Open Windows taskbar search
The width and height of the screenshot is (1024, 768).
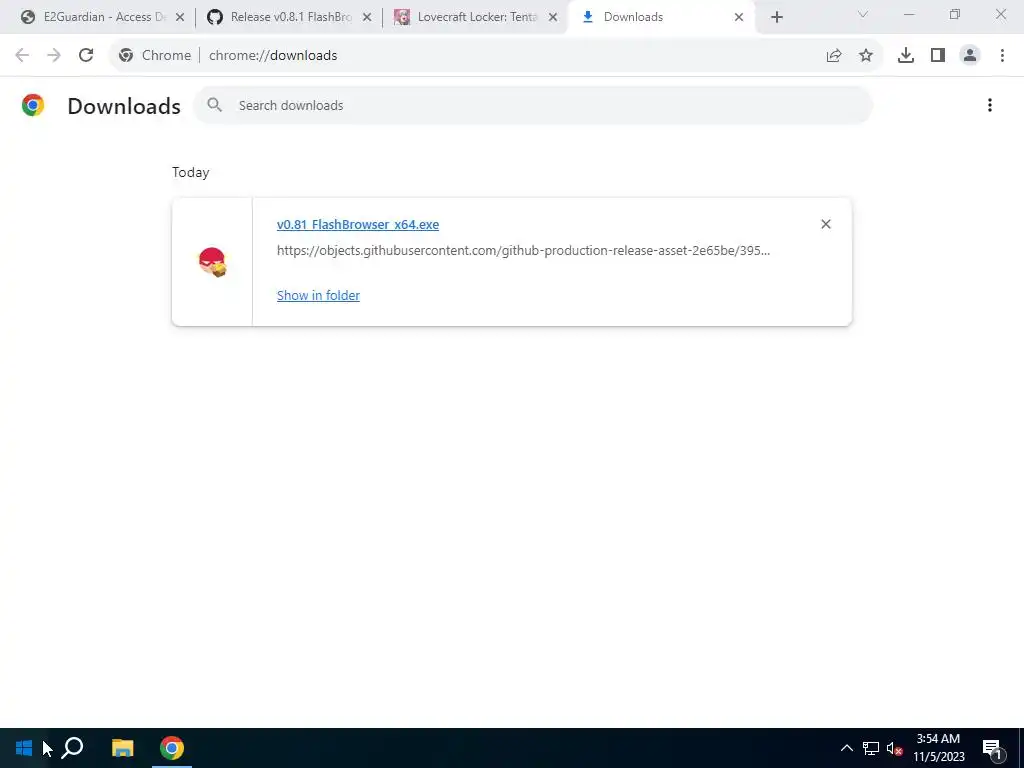tap(72, 748)
